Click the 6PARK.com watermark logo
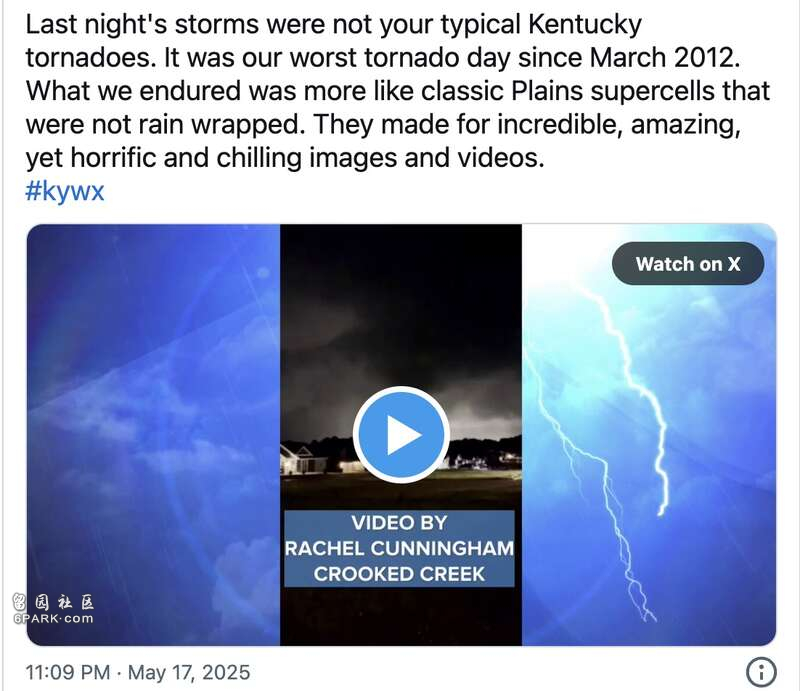 54,619
